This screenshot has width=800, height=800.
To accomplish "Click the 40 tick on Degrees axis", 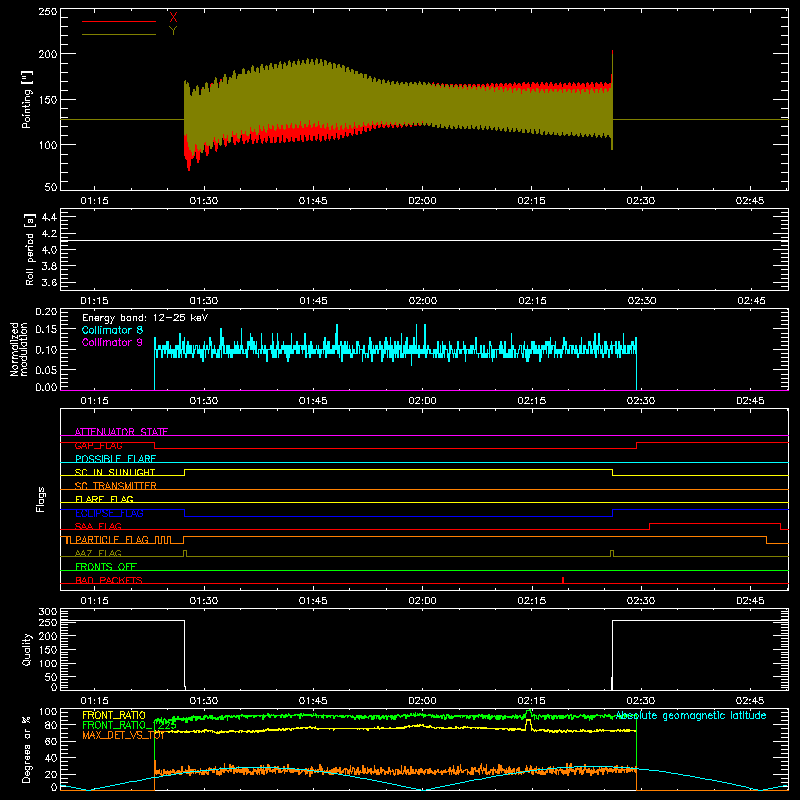I will 52,758.
